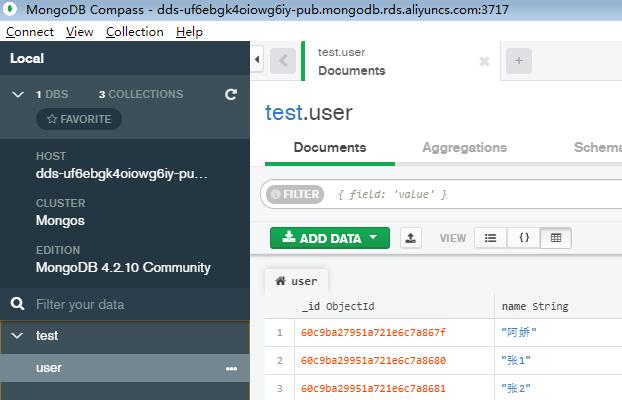Click the search magnifier icon in sidebar

point(17,304)
